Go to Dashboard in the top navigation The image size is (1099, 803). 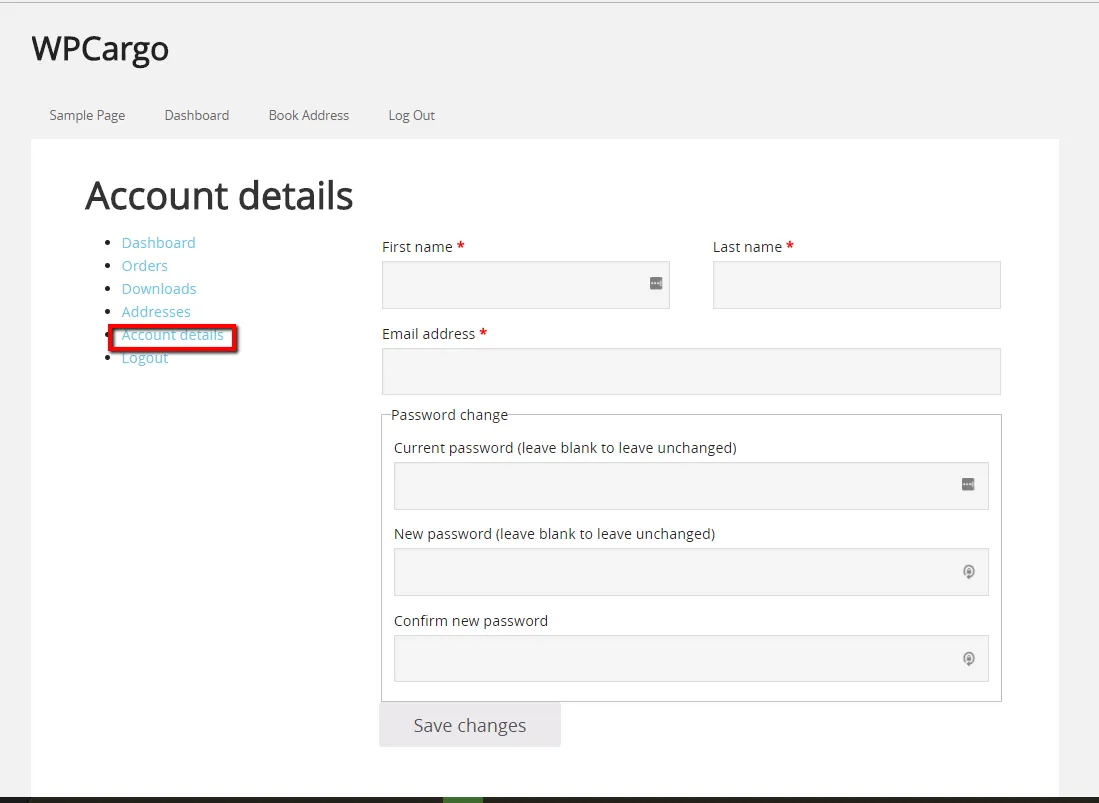pyautogui.click(x=197, y=115)
